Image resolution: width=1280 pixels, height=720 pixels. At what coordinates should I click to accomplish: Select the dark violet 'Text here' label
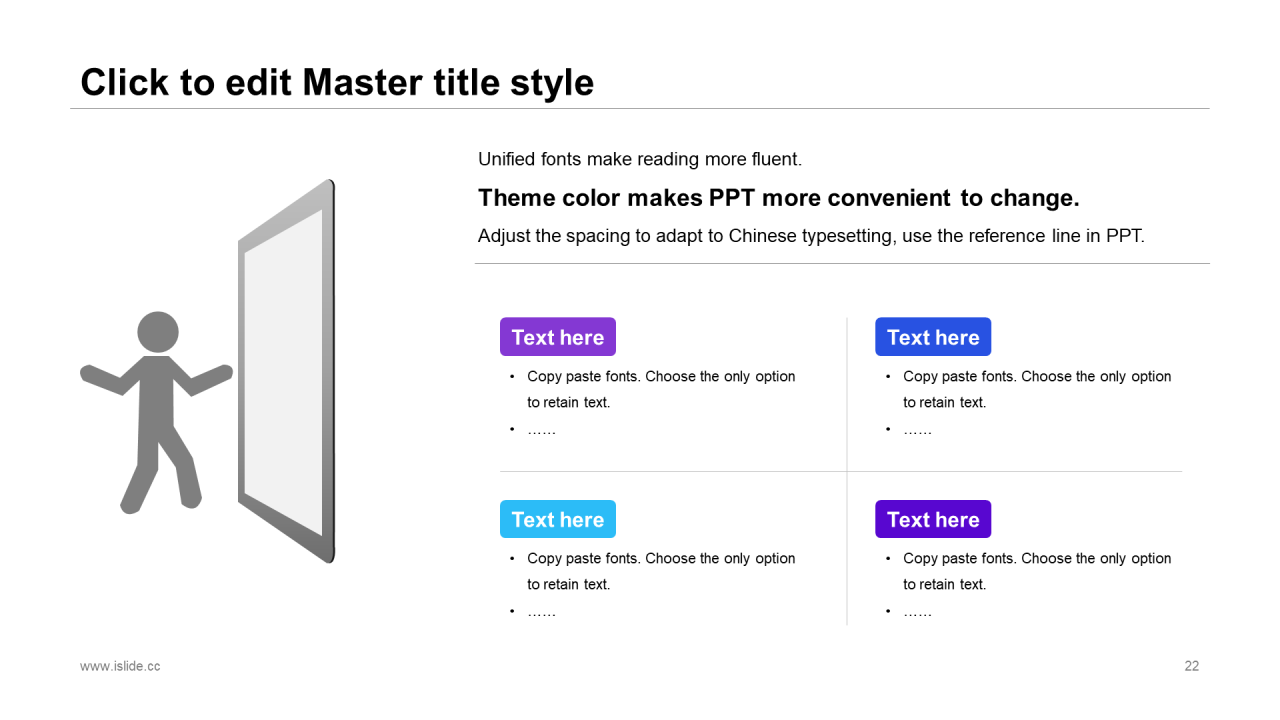pos(933,519)
